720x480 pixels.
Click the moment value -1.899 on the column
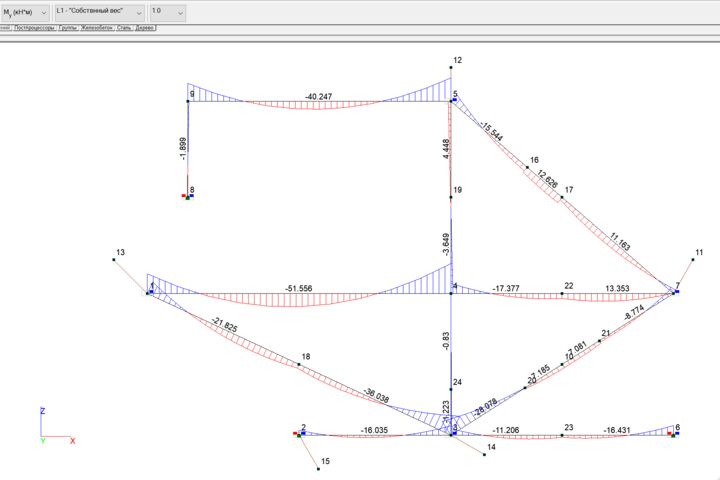click(183, 148)
